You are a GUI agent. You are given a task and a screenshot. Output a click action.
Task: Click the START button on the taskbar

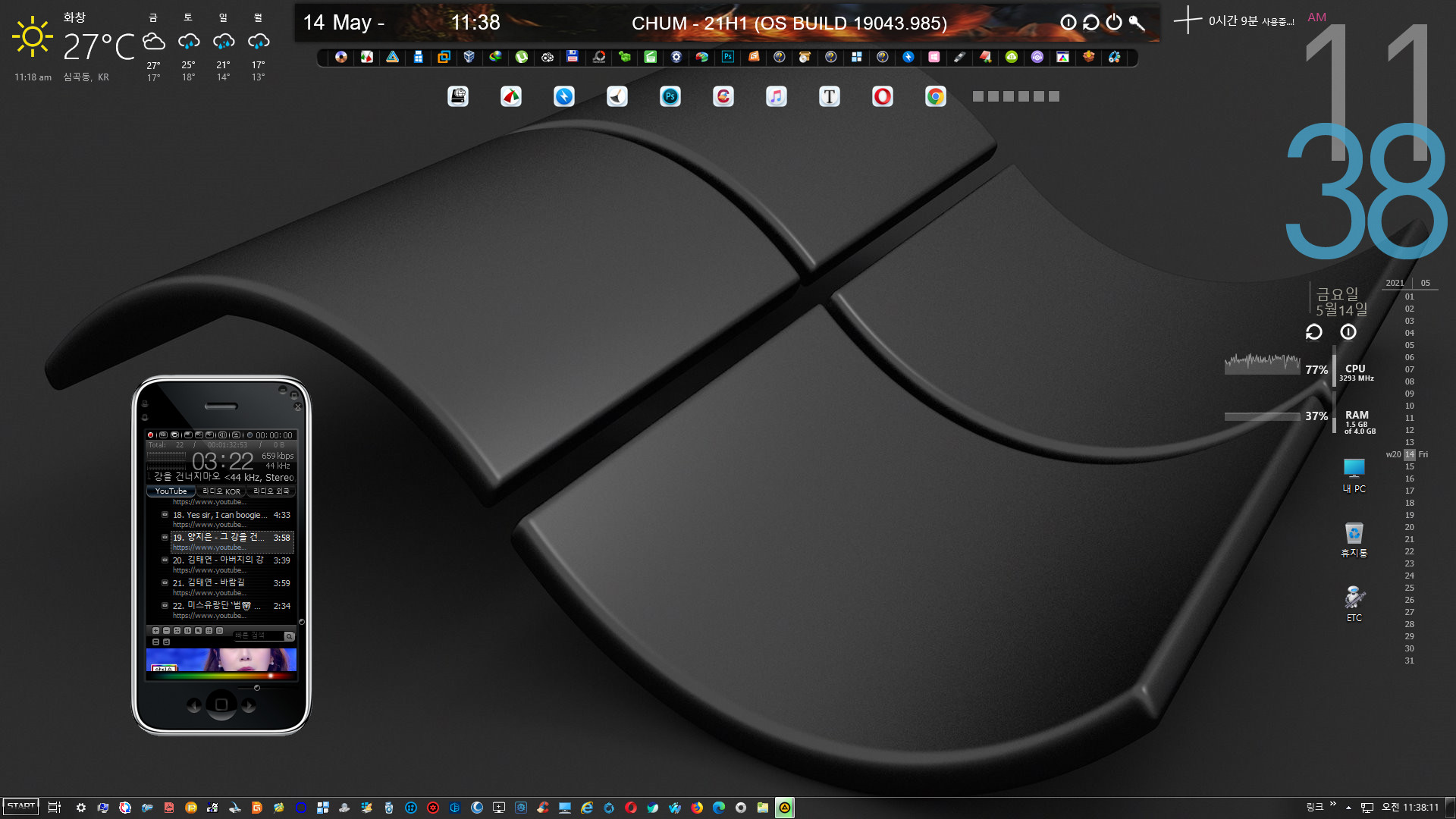21,807
